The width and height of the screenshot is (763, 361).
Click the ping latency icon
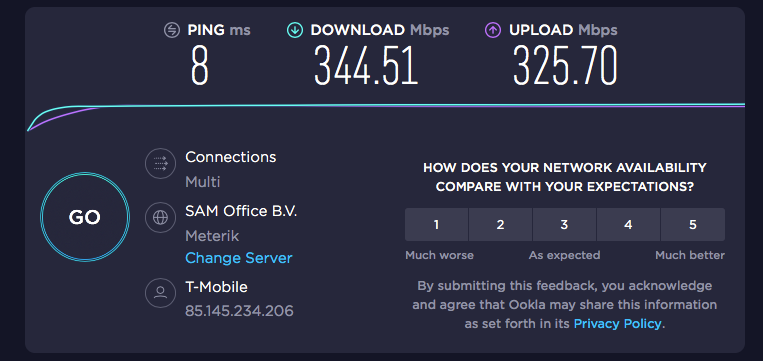point(172,30)
